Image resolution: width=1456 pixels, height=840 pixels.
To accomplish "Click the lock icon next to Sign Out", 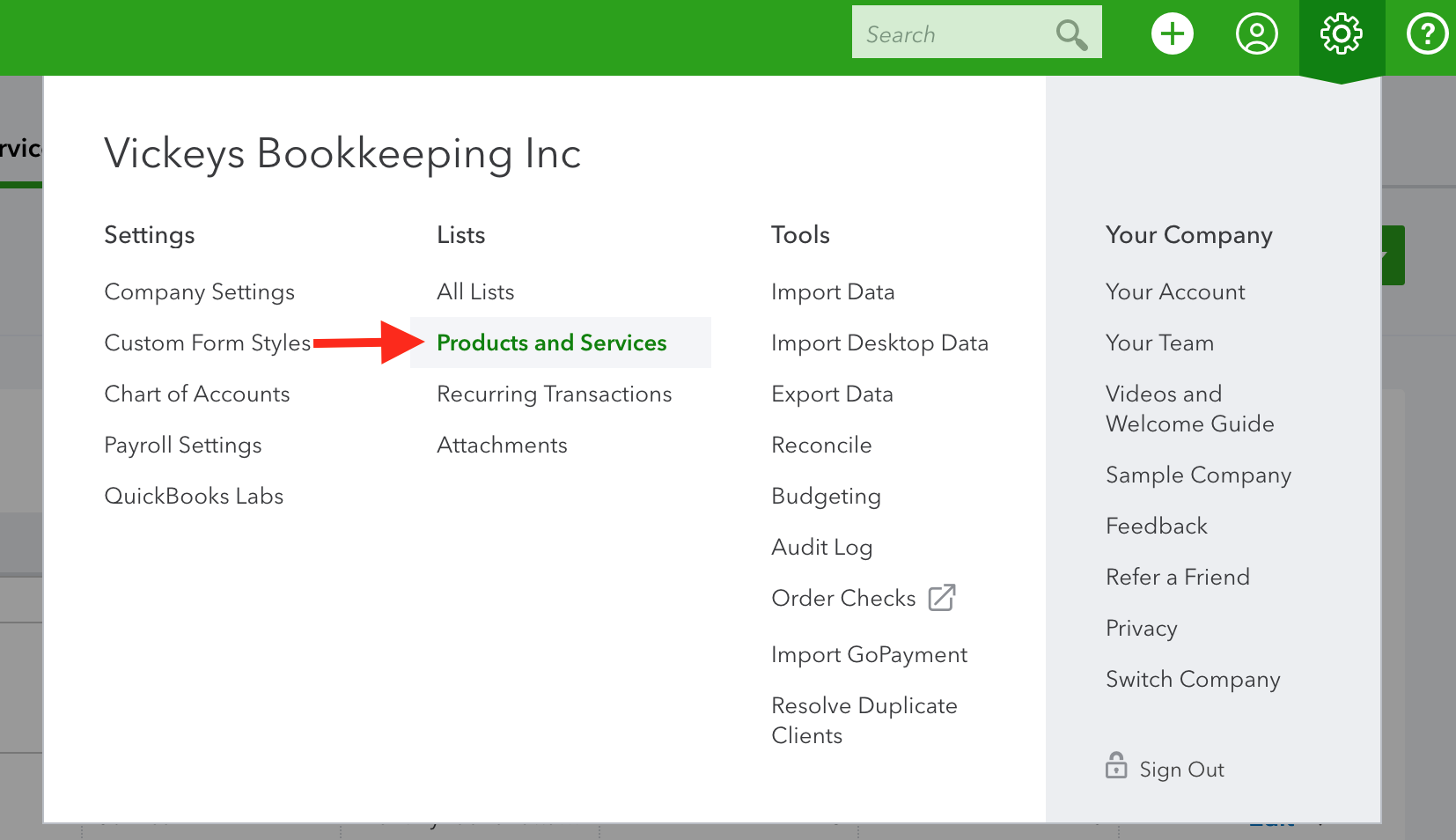I will coord(1116,765).
